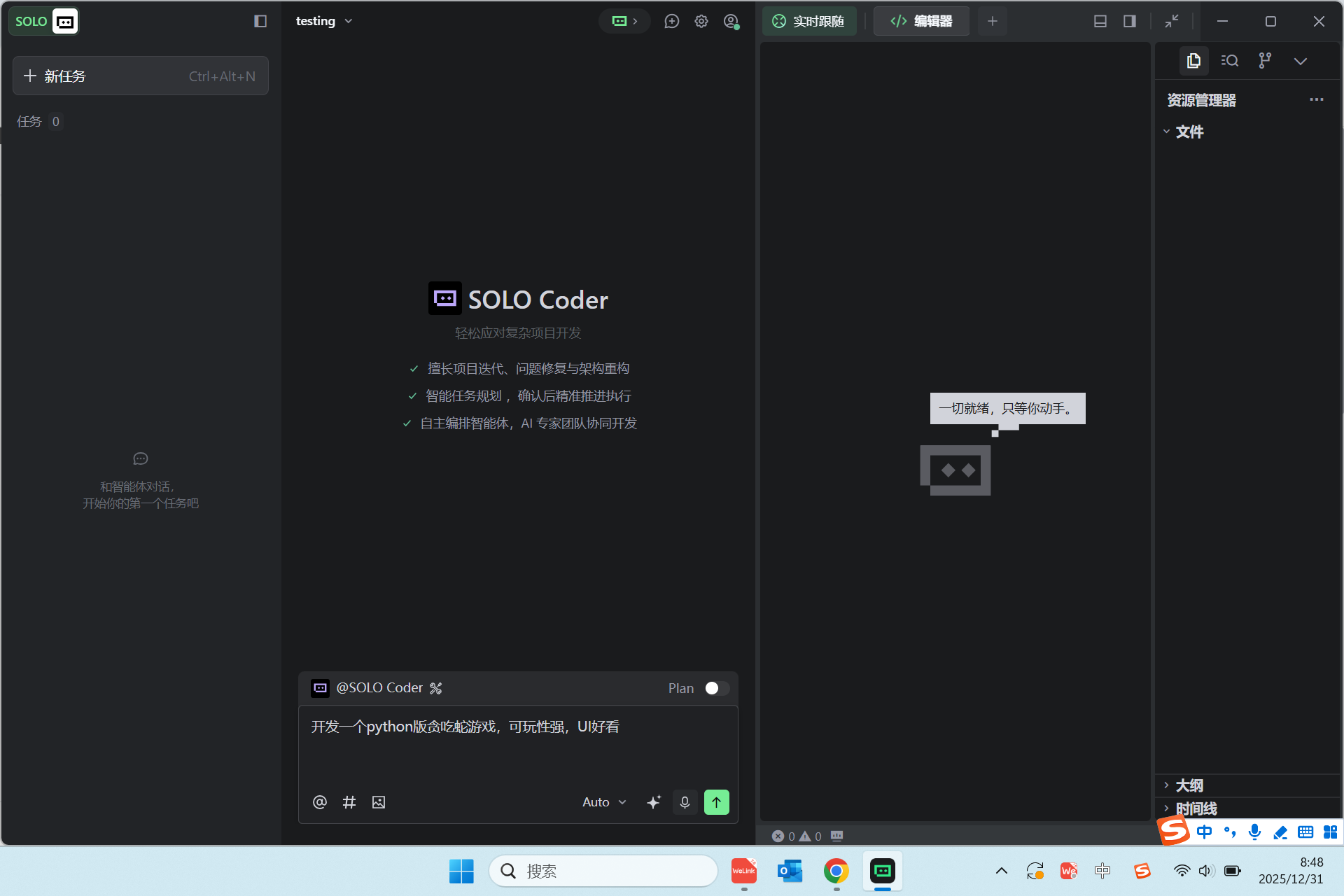Click the new chat bubble icon in header
The height and width of the screenshot is (896, 1344).
pos(672,21)
